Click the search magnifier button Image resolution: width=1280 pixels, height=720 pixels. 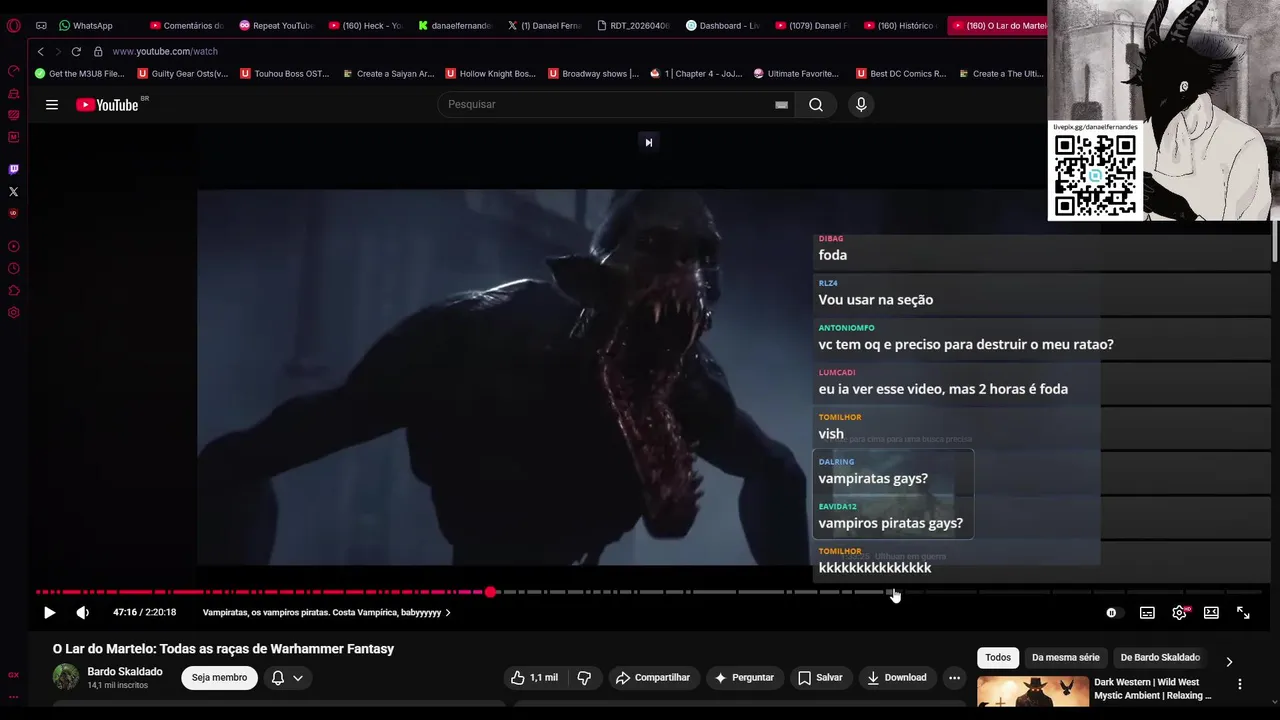coord(816,105)
